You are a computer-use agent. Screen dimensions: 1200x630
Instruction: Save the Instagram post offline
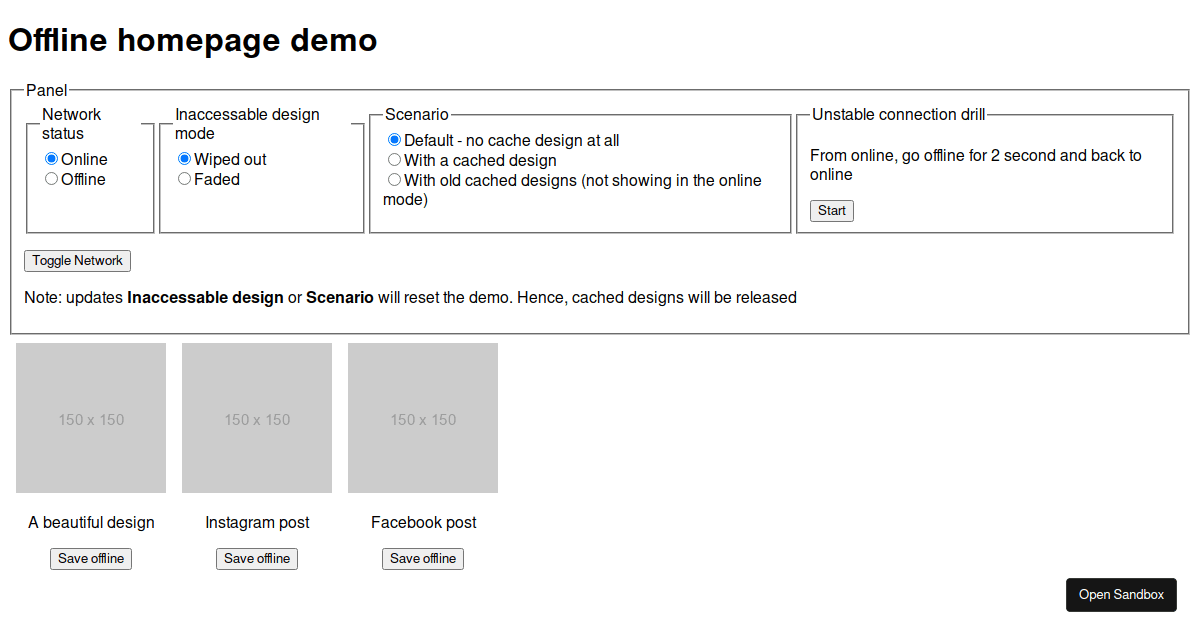(257, 559)
